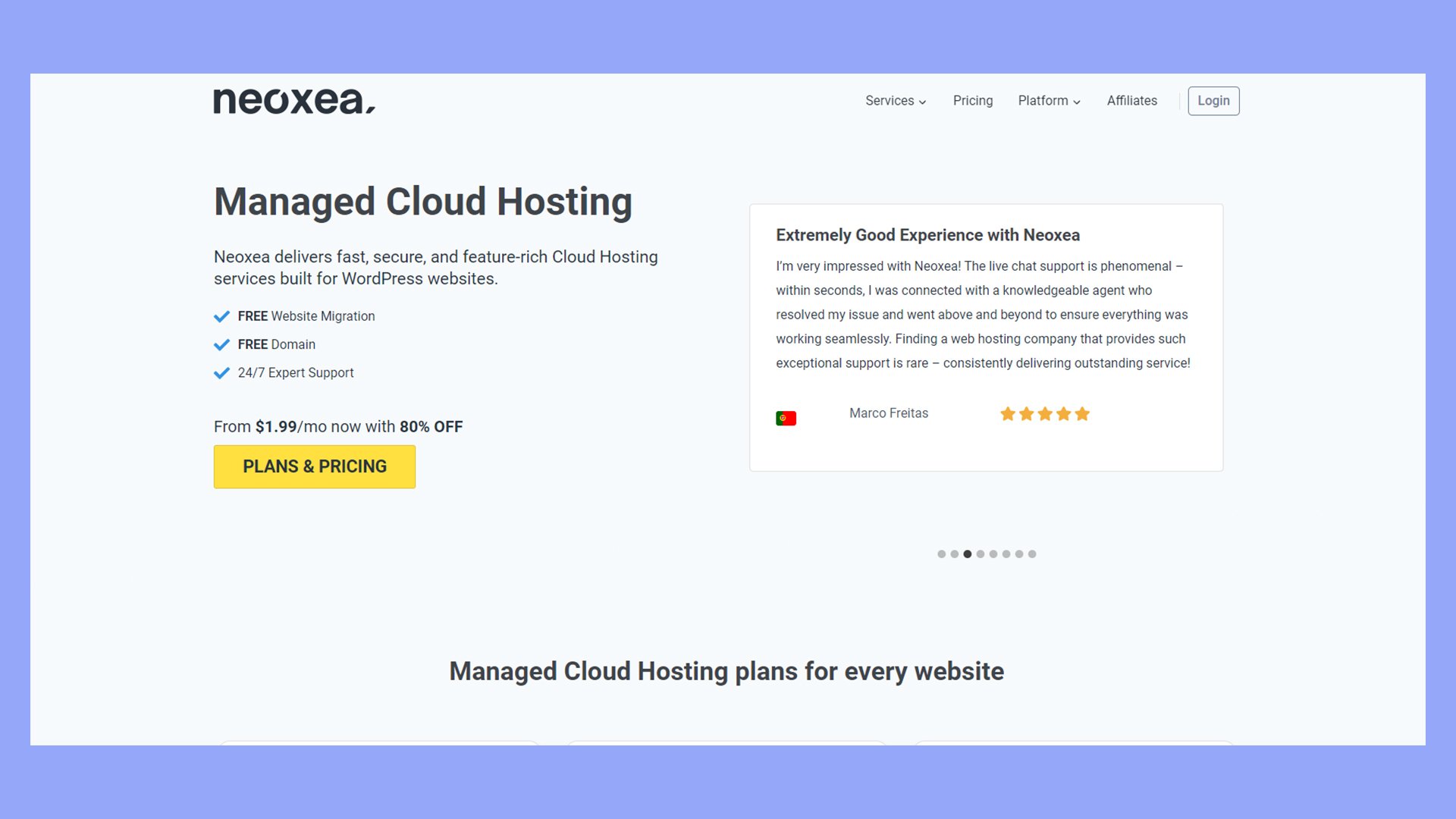Click the testimonial review body text
Viewport: 1456px width, 819px height.
[983, 315]
